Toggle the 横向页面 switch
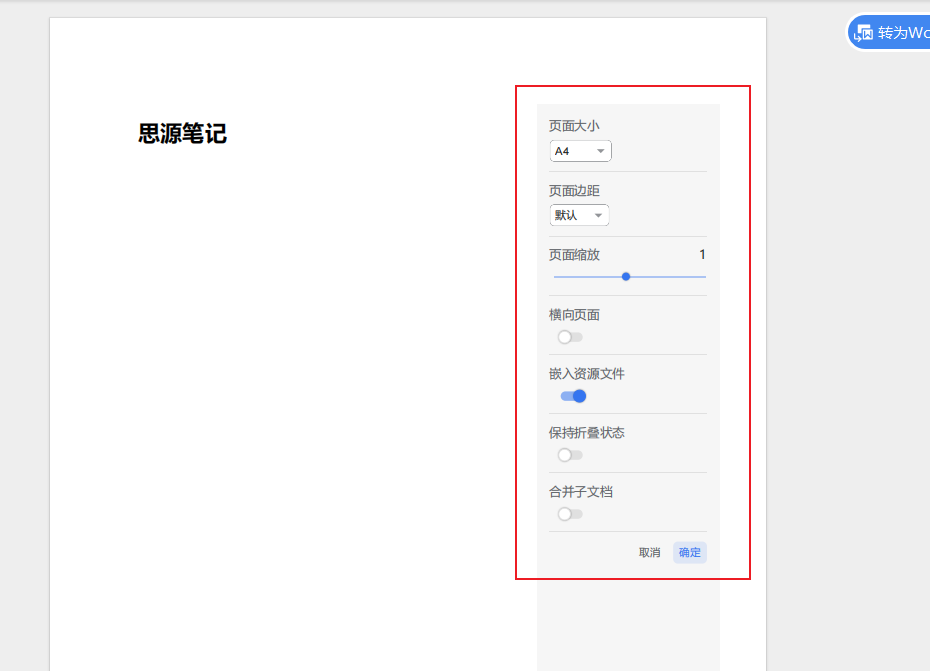 pyautogui.click(x=570, y=337)
